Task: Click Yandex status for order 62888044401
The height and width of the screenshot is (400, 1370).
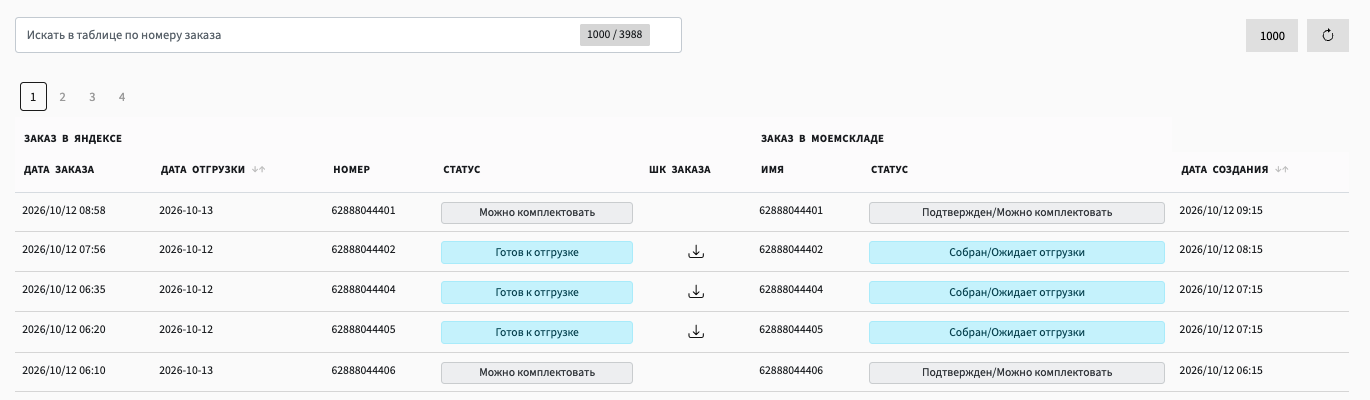Action: point(537,212)
